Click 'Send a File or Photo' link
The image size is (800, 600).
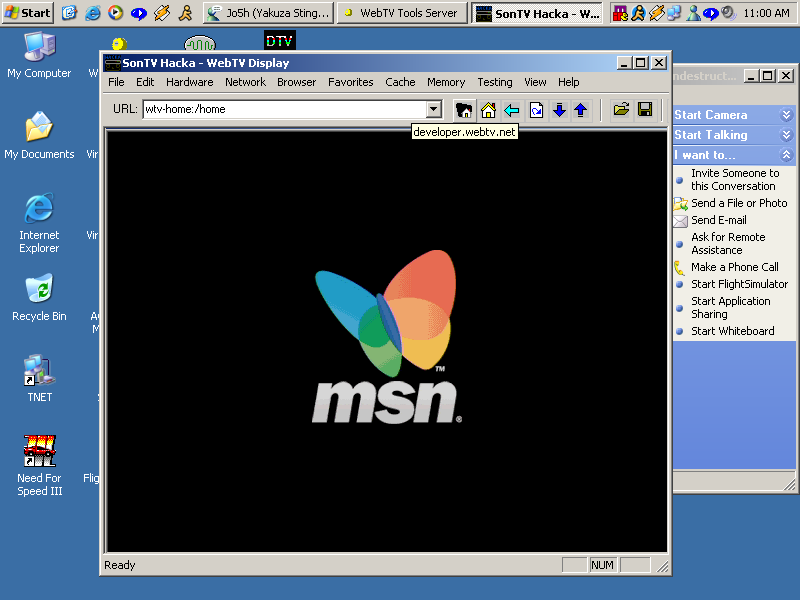click(739, 203)
